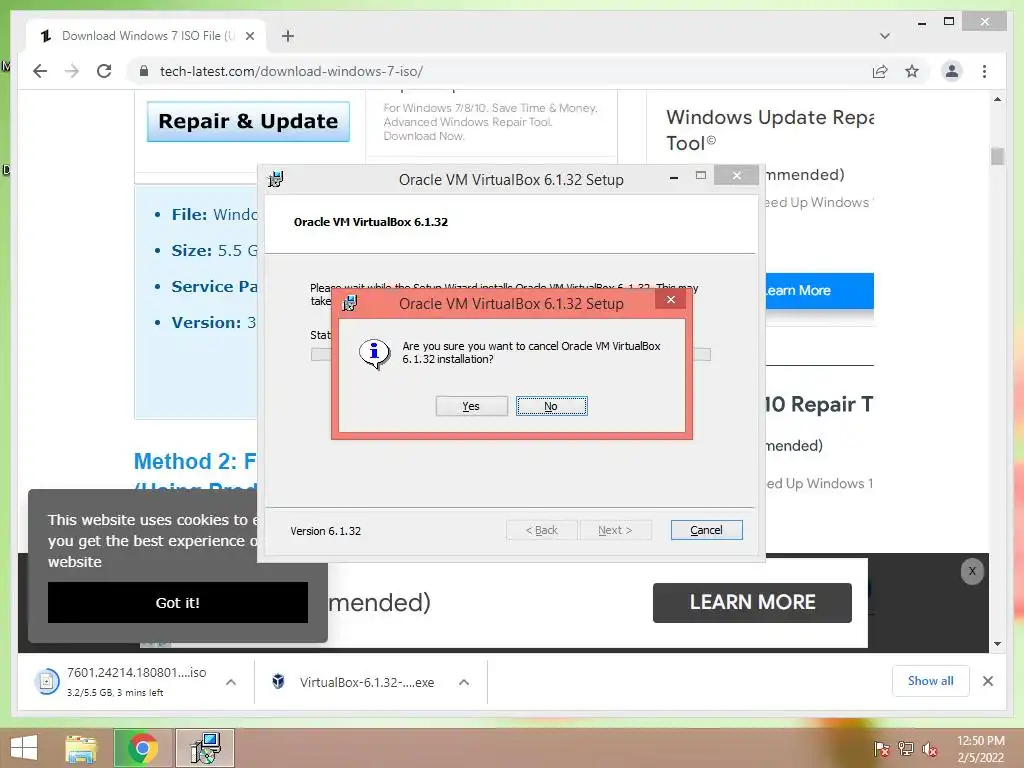Click the vertical scrollbar thumb
Screen dimensions: 1024x768
click(997, 157)
